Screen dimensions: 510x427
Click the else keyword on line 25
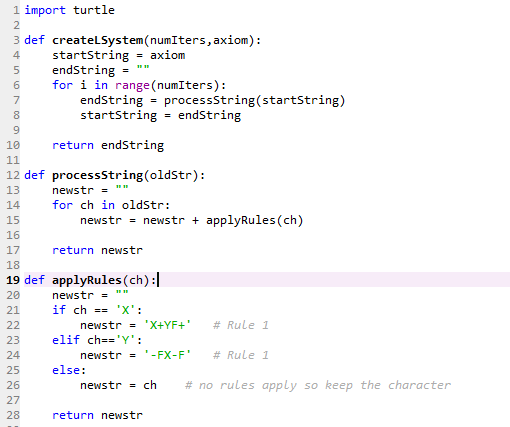coord(66,370)
